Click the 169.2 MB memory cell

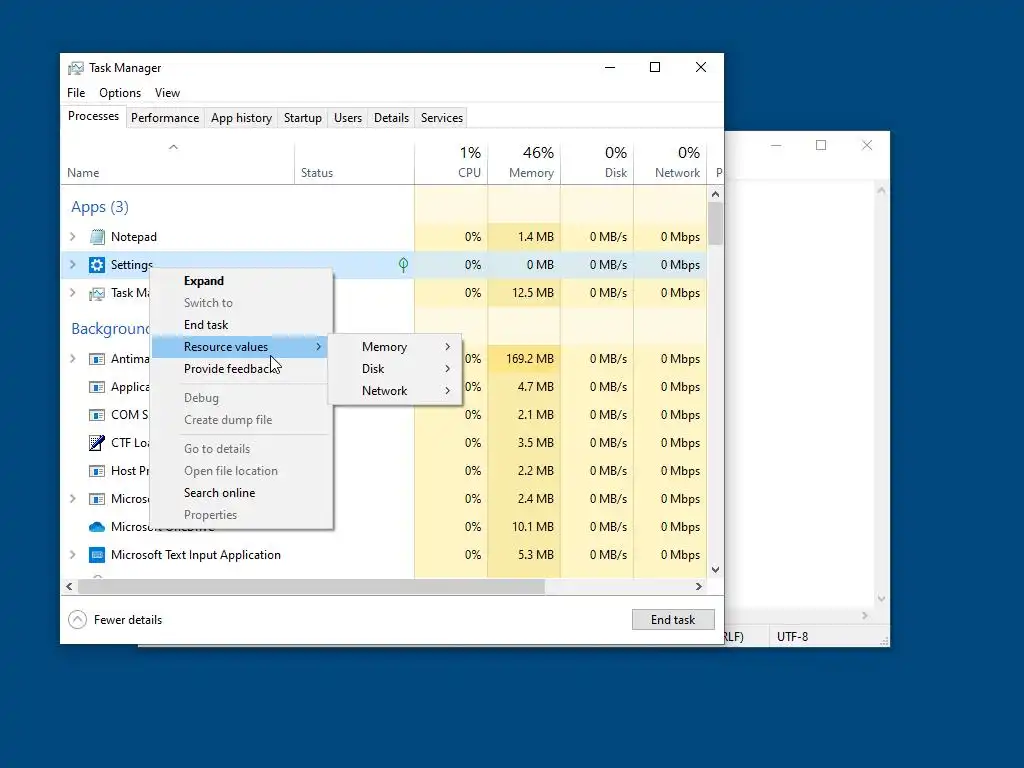[524, 359]
